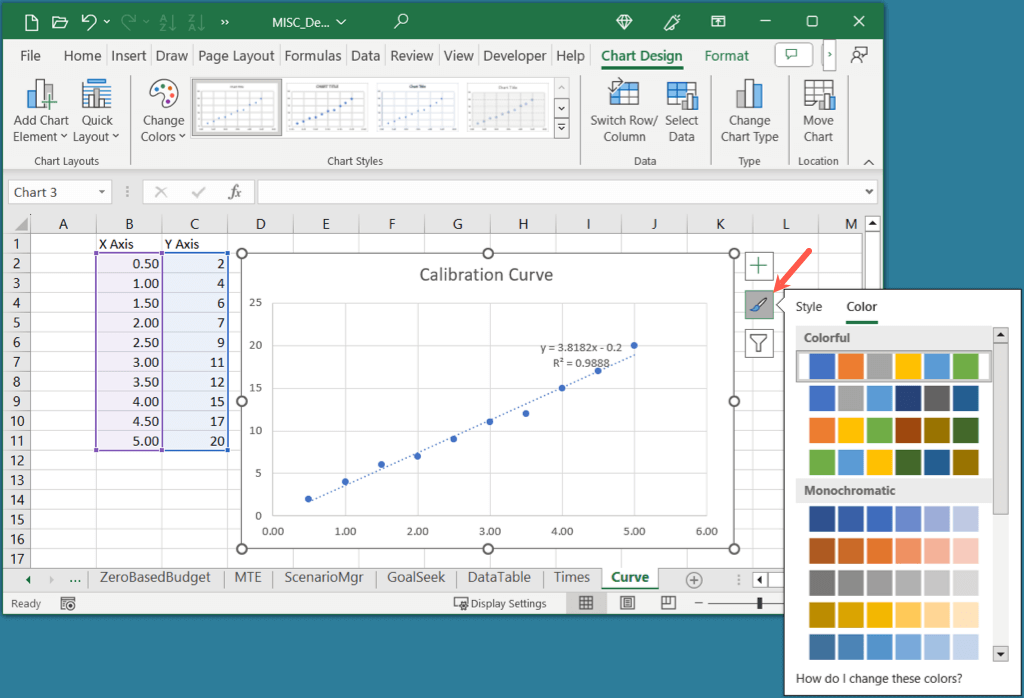
Task: Switch to Page Break Preview view
Action: tap(668, 603)
